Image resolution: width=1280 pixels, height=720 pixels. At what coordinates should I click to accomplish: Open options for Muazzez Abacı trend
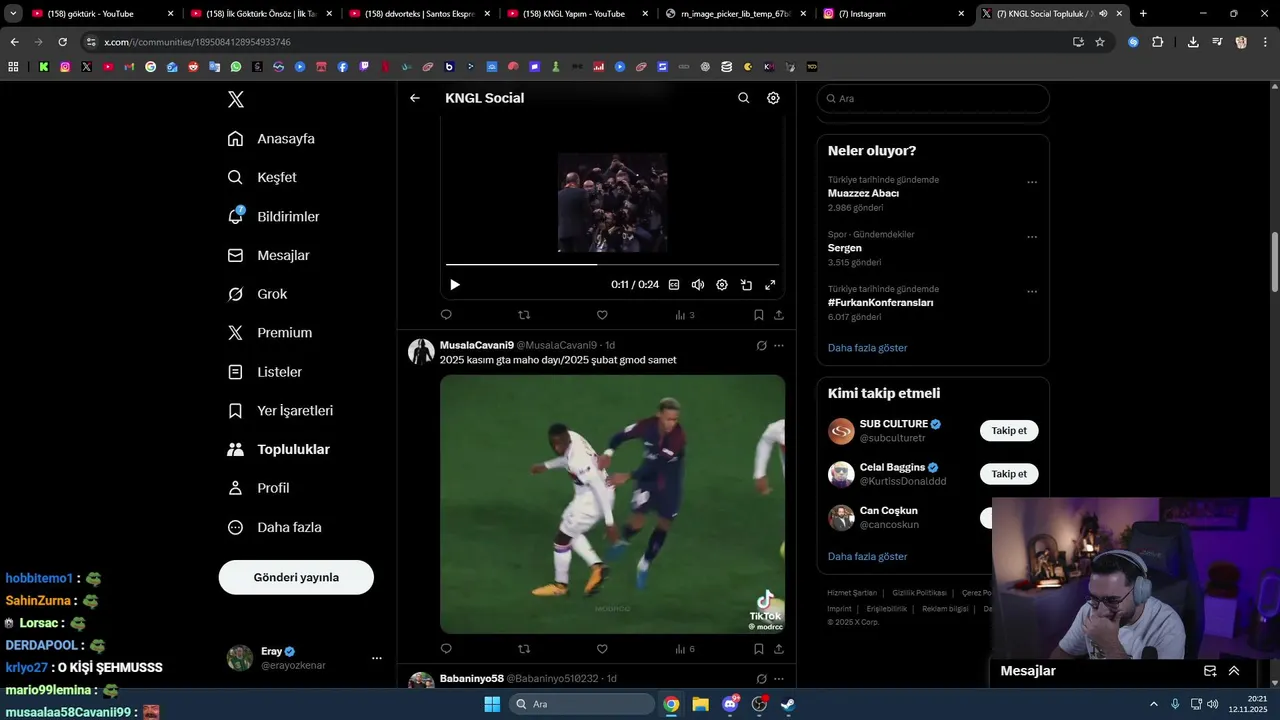tap(1032, 182)
